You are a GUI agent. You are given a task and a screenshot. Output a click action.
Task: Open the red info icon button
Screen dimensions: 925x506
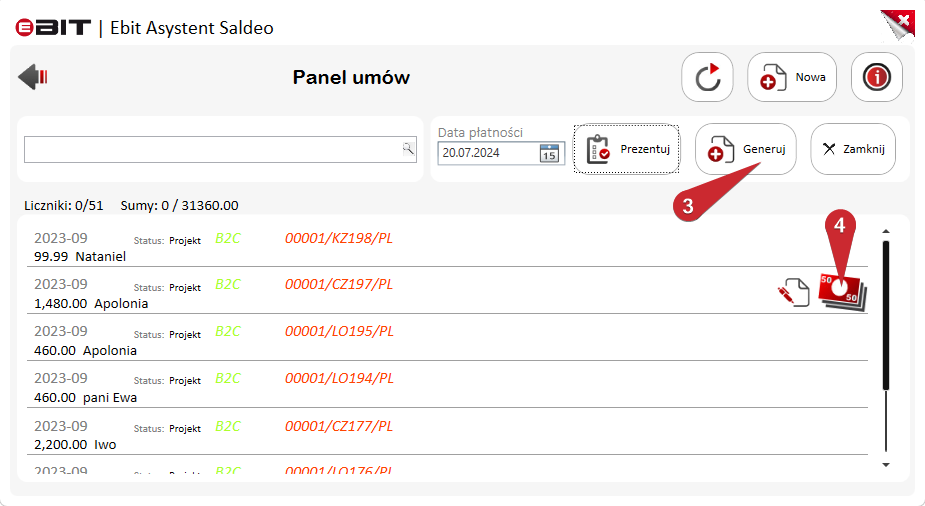(877, 77)
